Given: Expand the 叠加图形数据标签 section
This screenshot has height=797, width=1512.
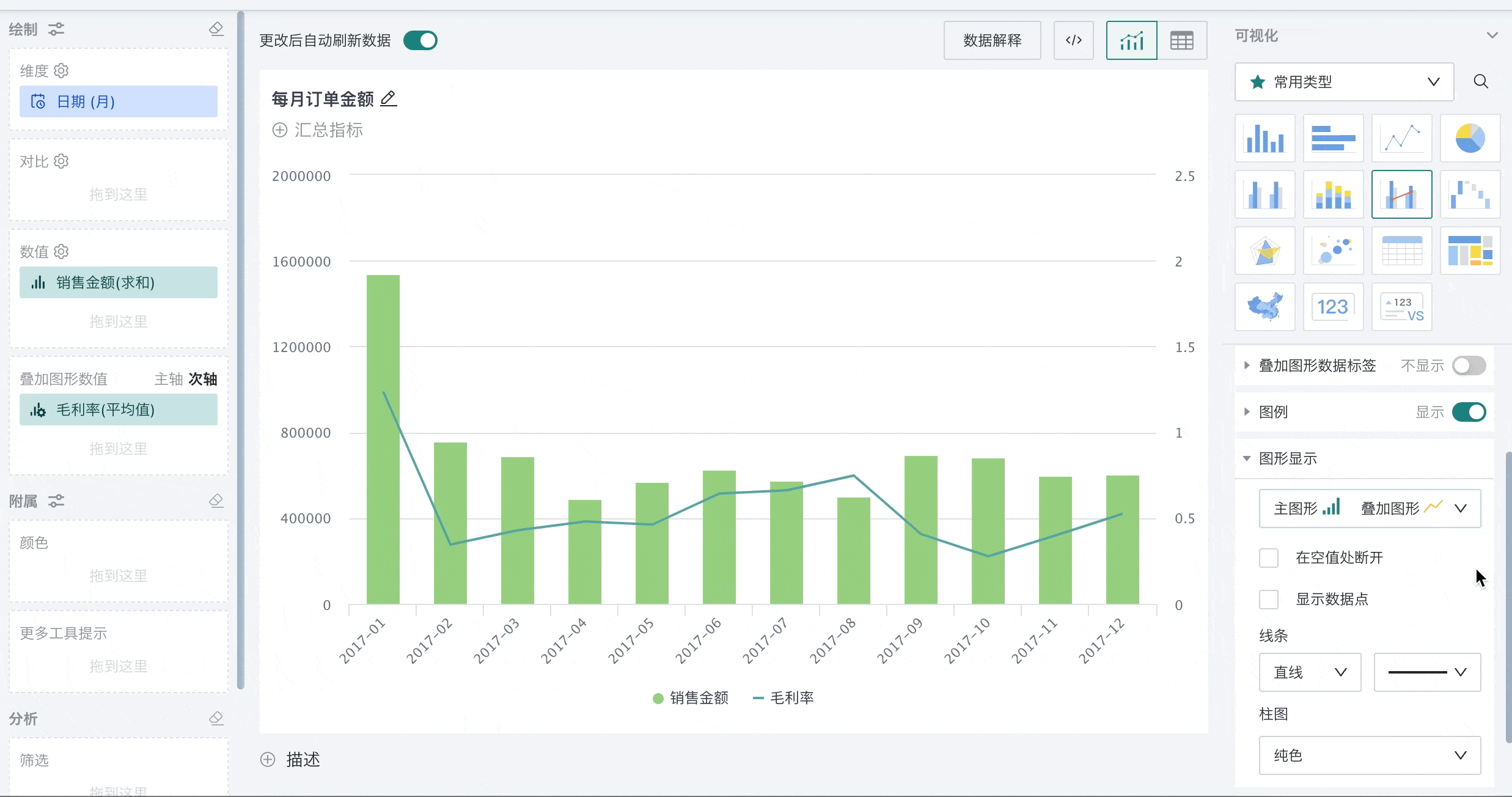Looking at the screenshot, I should point(1247,365).
